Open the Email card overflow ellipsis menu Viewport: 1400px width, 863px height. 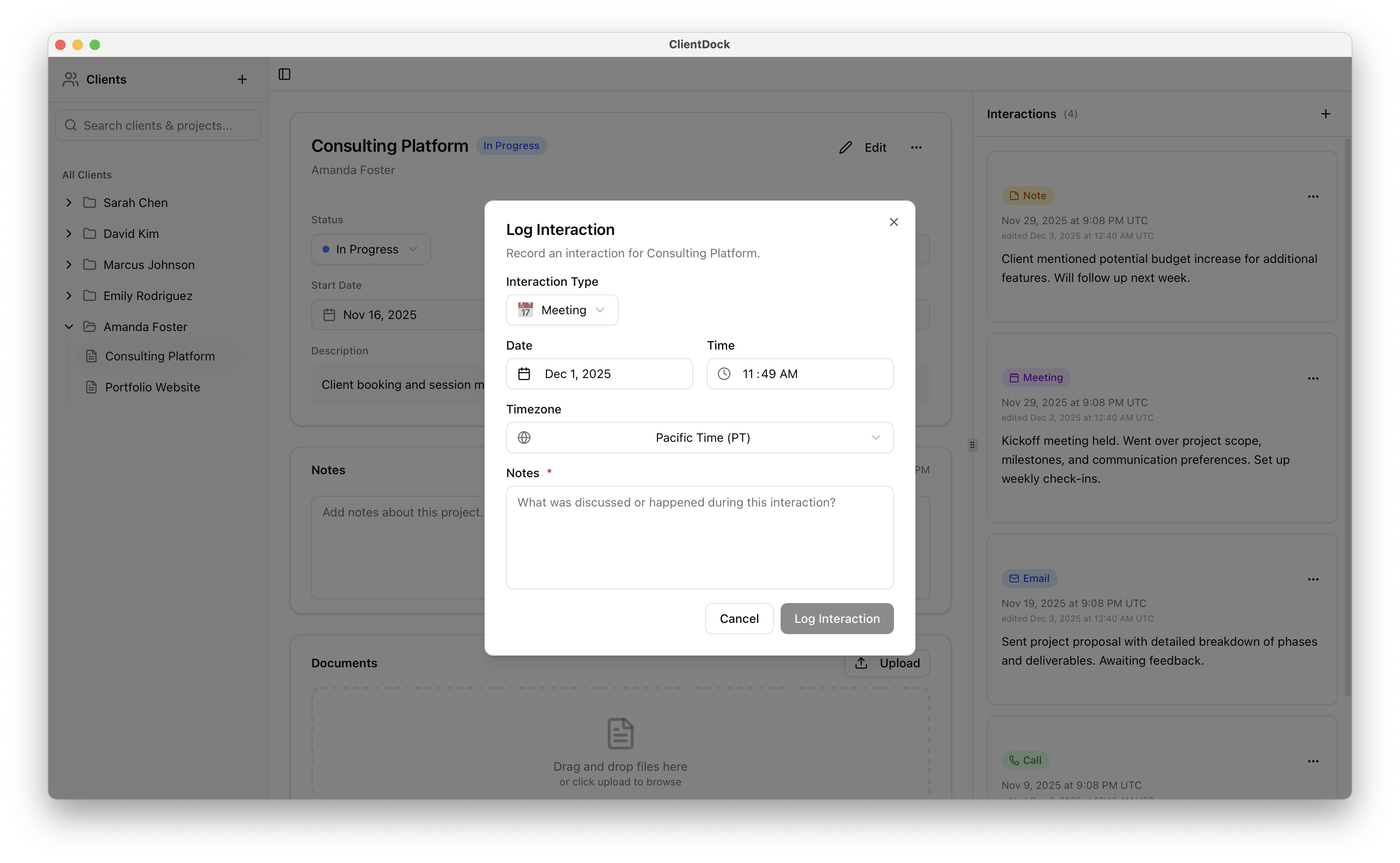click(1313, 579)
